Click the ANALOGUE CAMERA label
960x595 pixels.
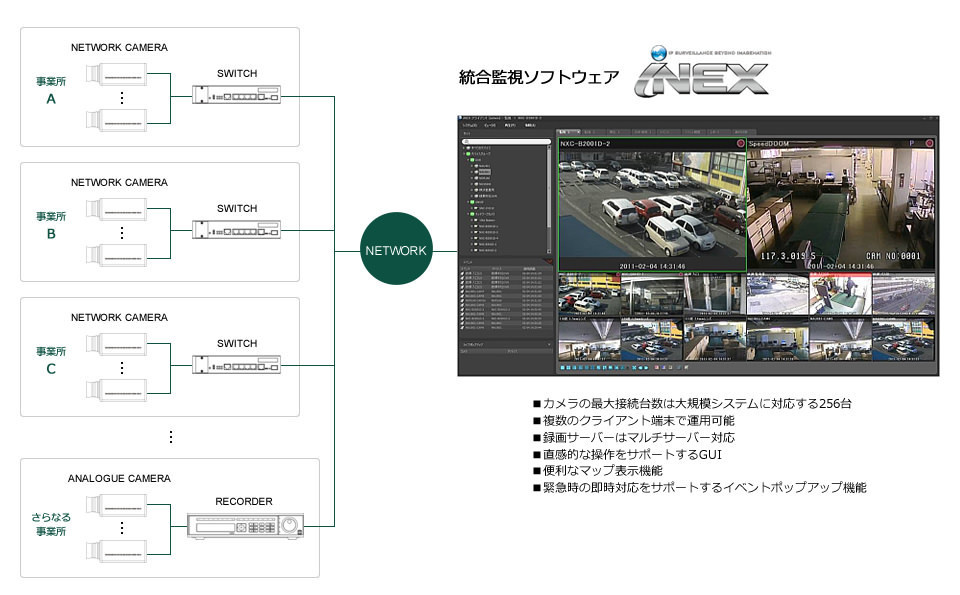pyautogui.click(x=119, y=478)
